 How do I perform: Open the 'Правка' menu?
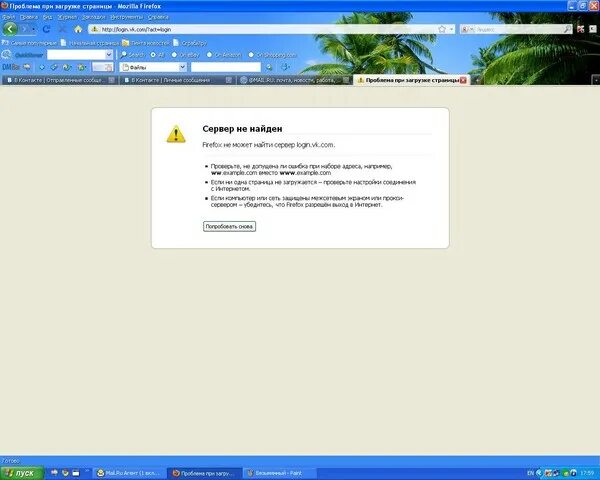tap(28, 17)
